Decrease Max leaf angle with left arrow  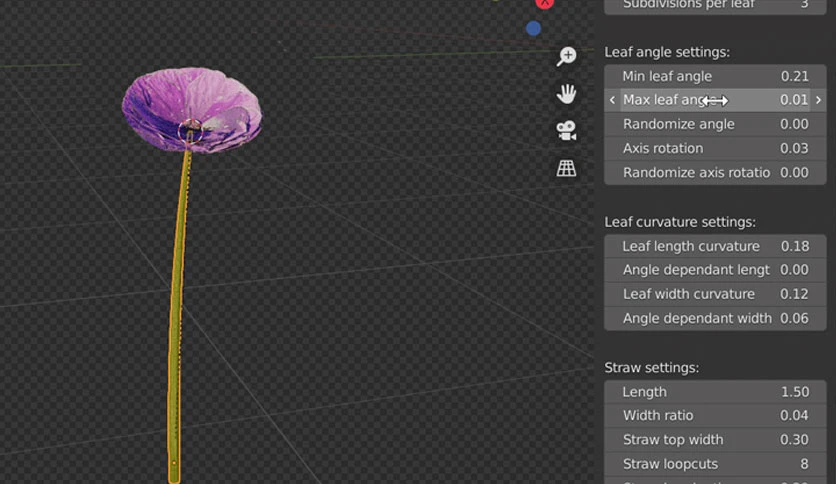612,100
